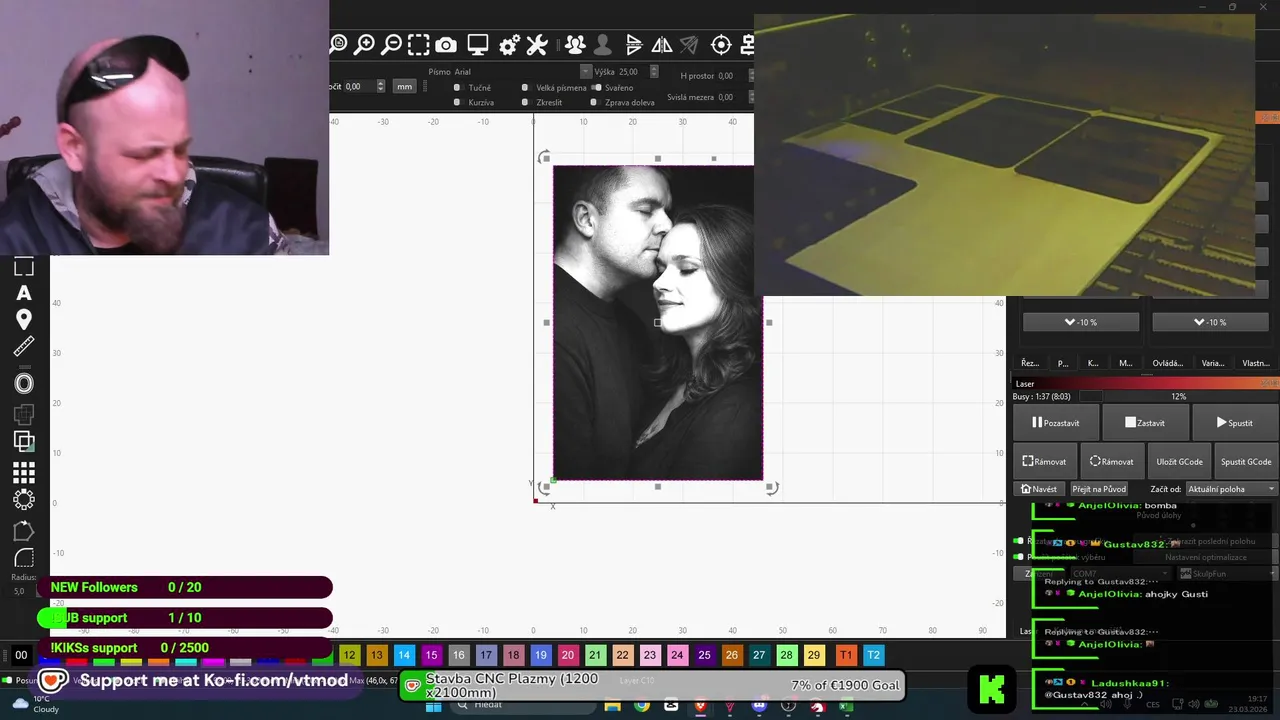The width and height of the screenshot is (1280, 720).
Task: Open the gears settings icon
Action: pos(509,45)
